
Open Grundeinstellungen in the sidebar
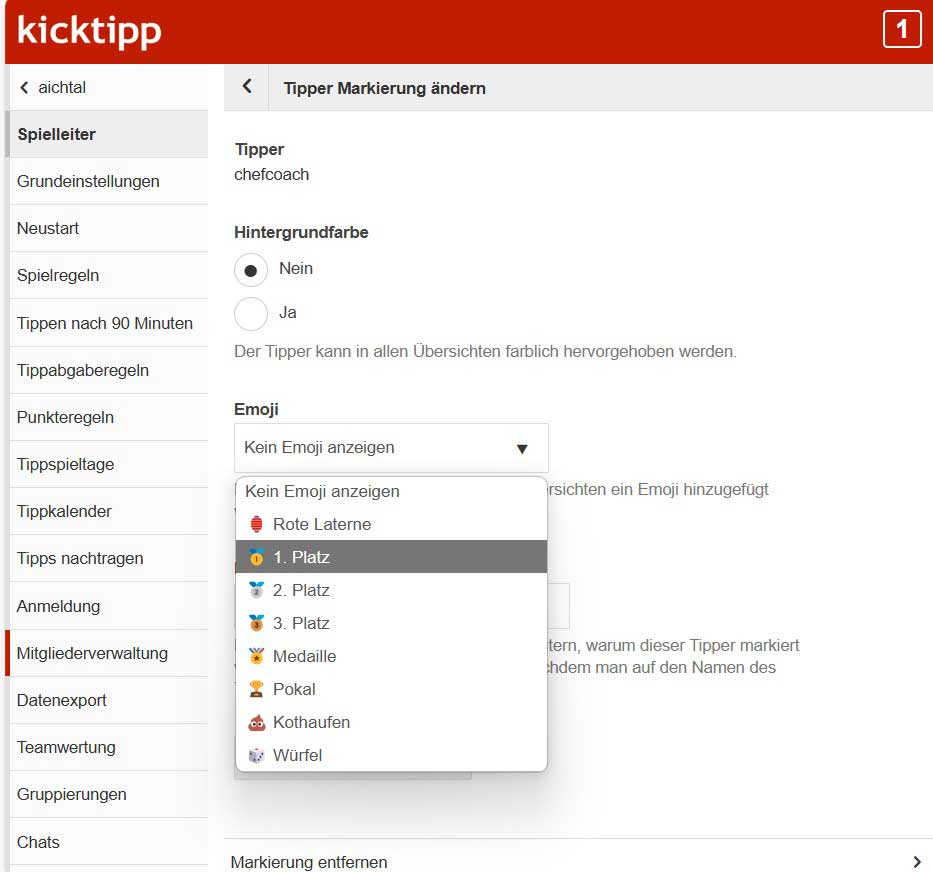(x=88, y=181)
